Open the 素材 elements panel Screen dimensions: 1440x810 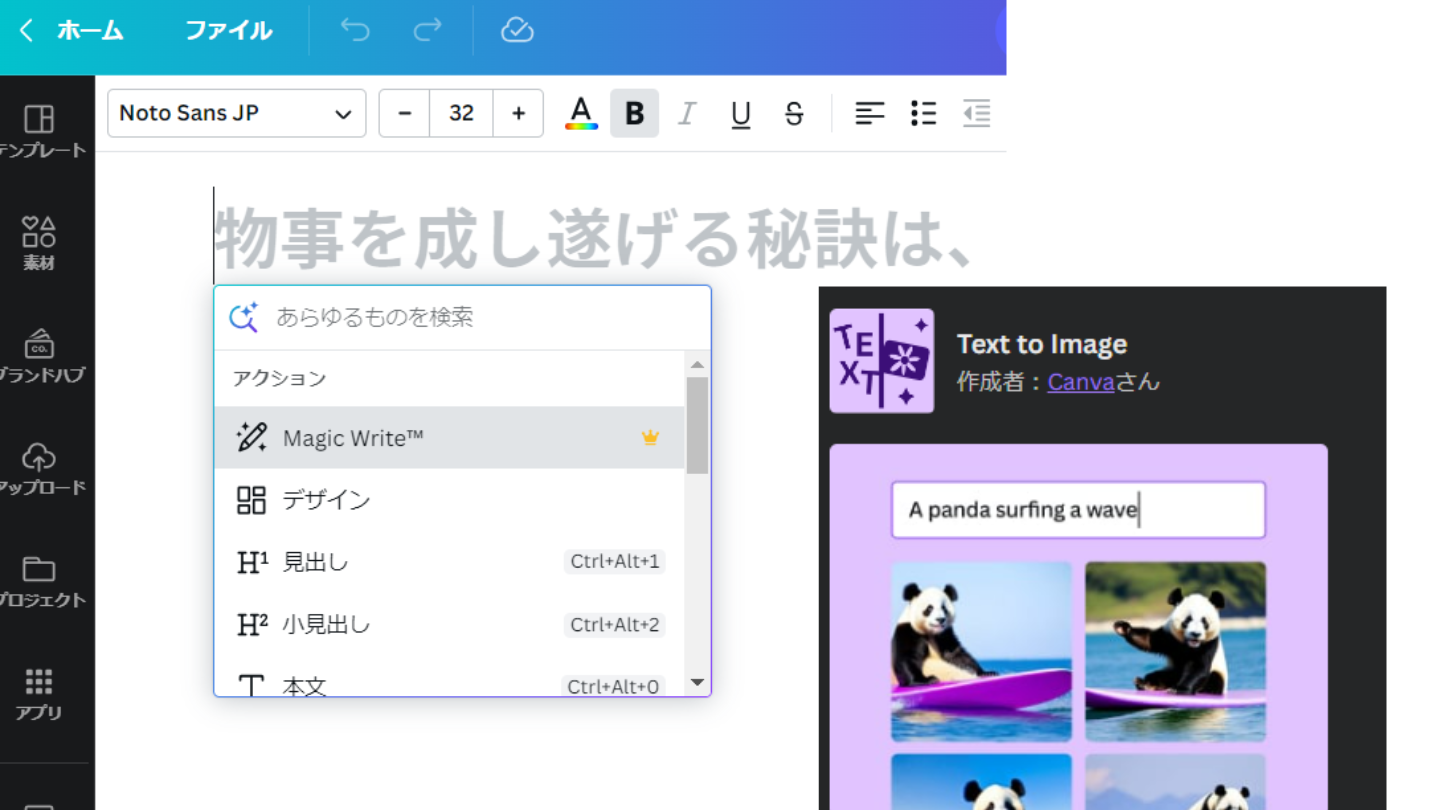(39, 243)
